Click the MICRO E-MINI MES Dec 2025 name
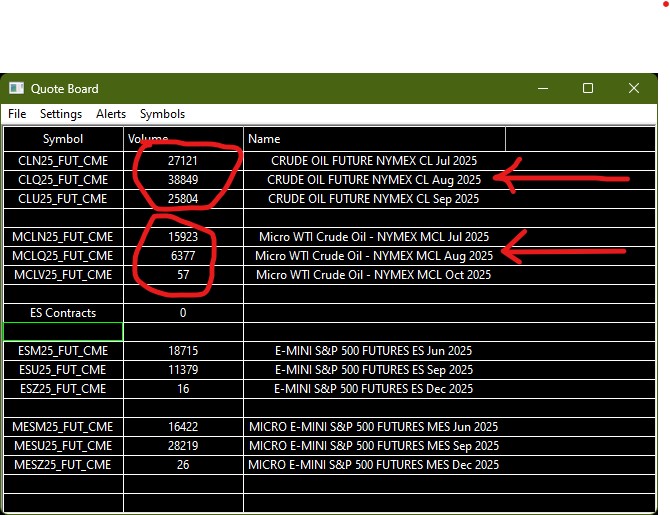 click(x=373, y=465)
